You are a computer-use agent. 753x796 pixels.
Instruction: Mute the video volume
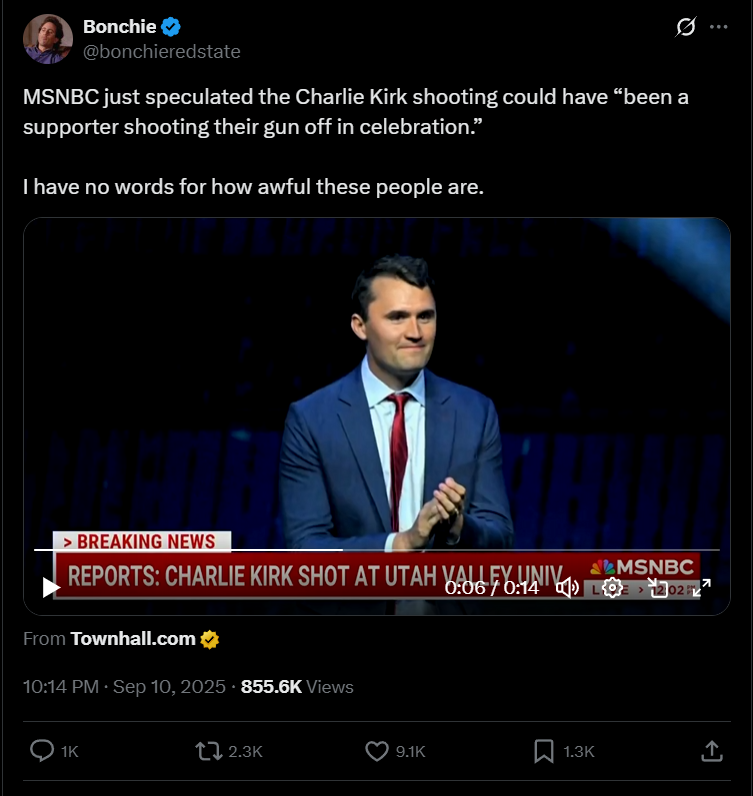567,588
